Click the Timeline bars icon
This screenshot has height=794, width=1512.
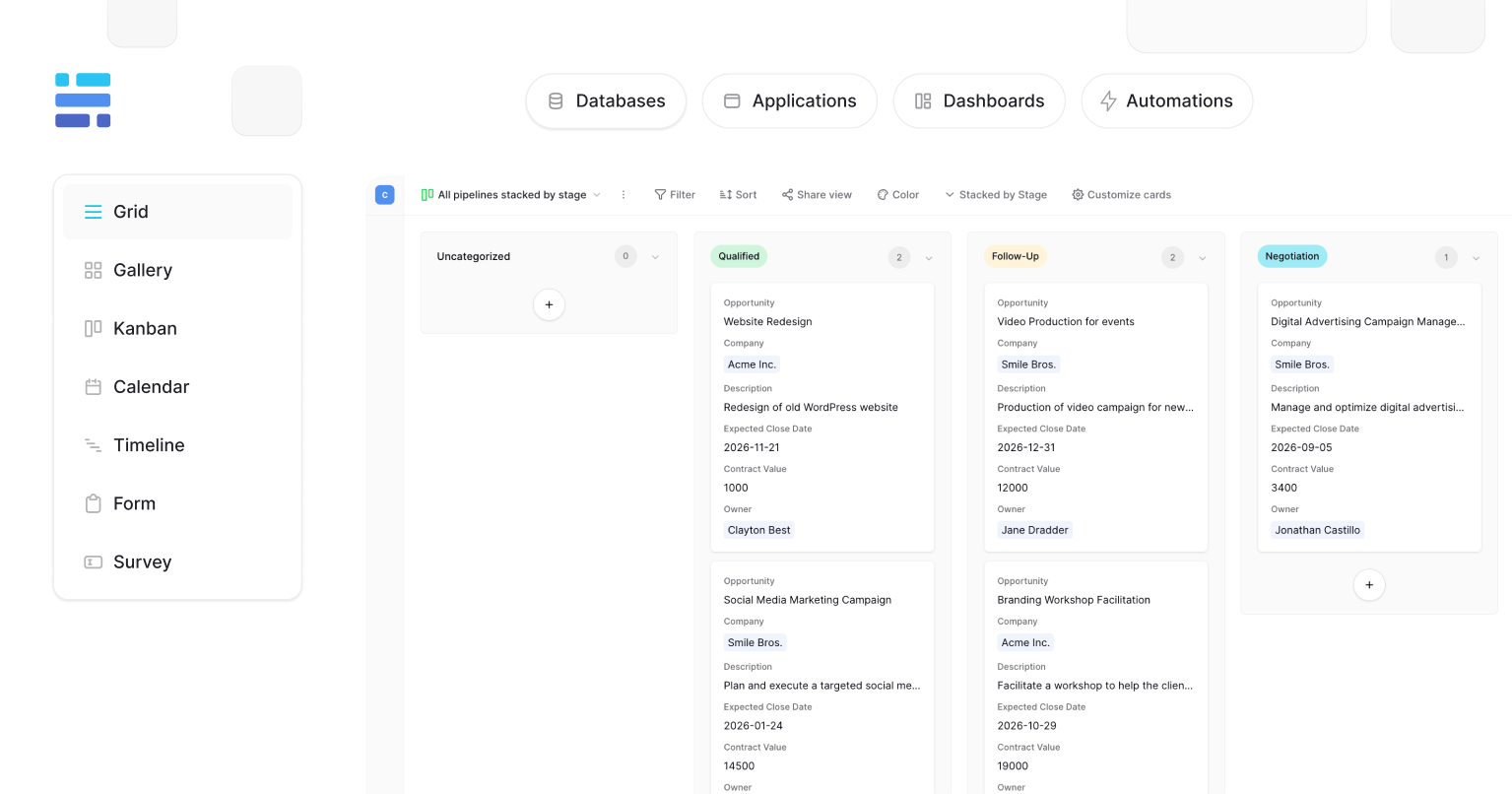tap(93, 445)
